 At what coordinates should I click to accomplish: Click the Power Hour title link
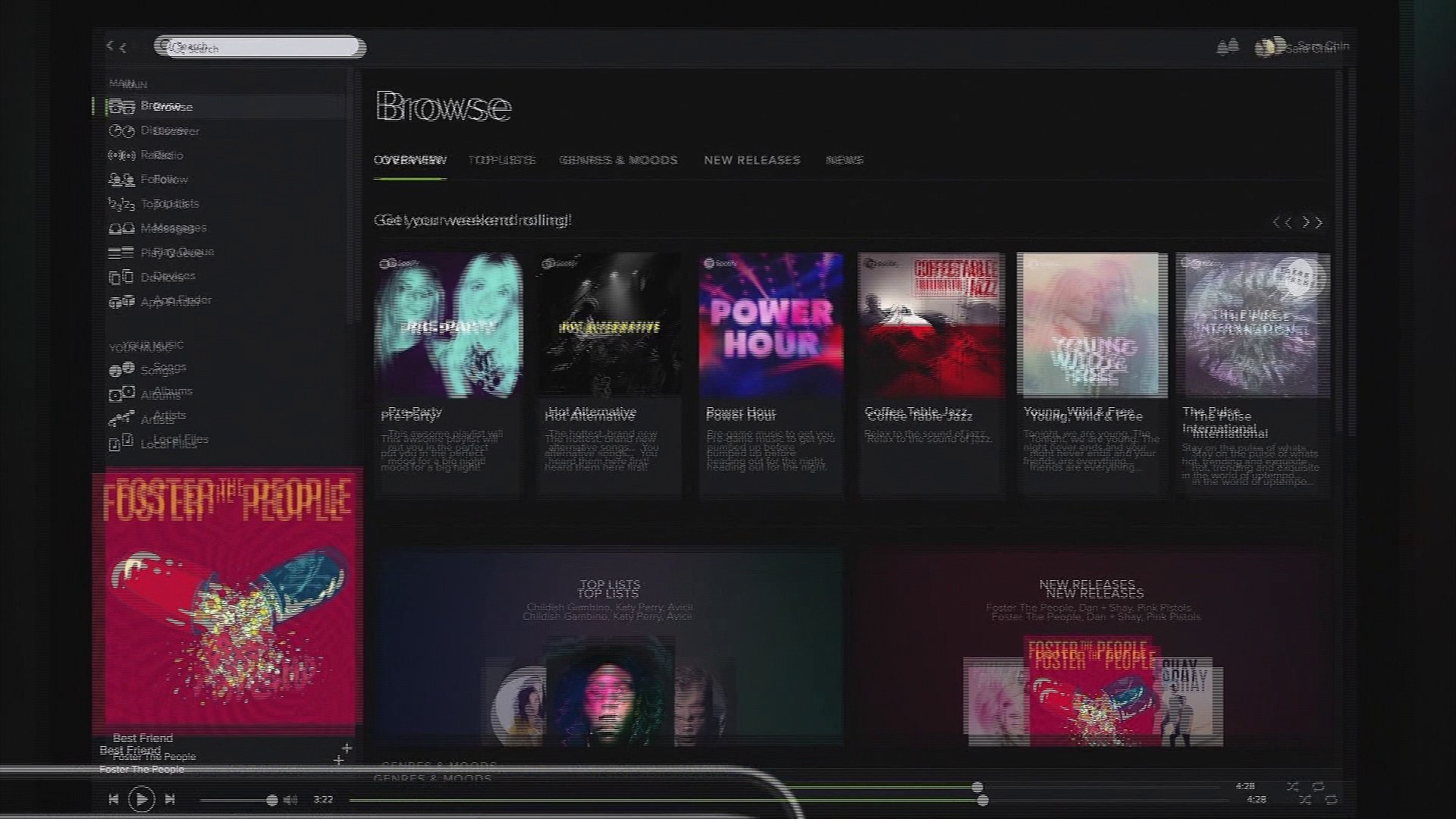tap(741, 414)
